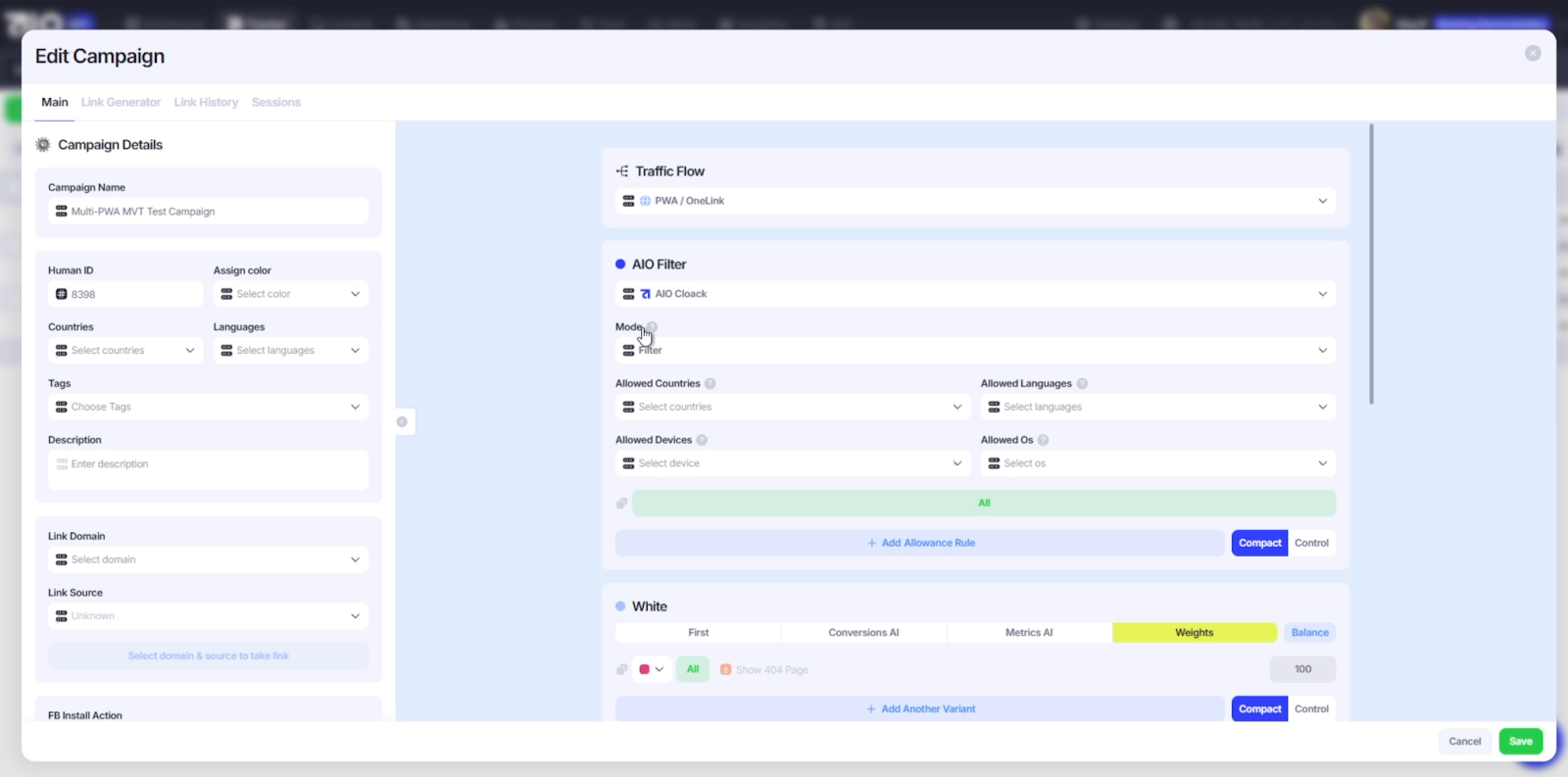Select Compact view in the White section
This screenshot has width=1568, height=777.
pyautogui.click(x=1259, y=709)
